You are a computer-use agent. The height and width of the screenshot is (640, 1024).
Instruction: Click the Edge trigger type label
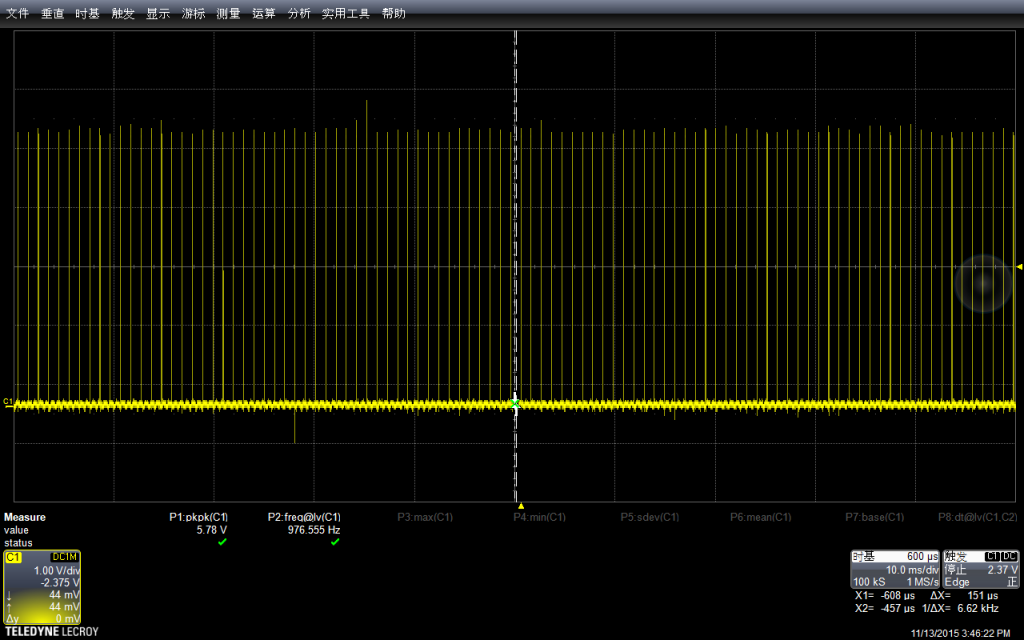[957, 582]
